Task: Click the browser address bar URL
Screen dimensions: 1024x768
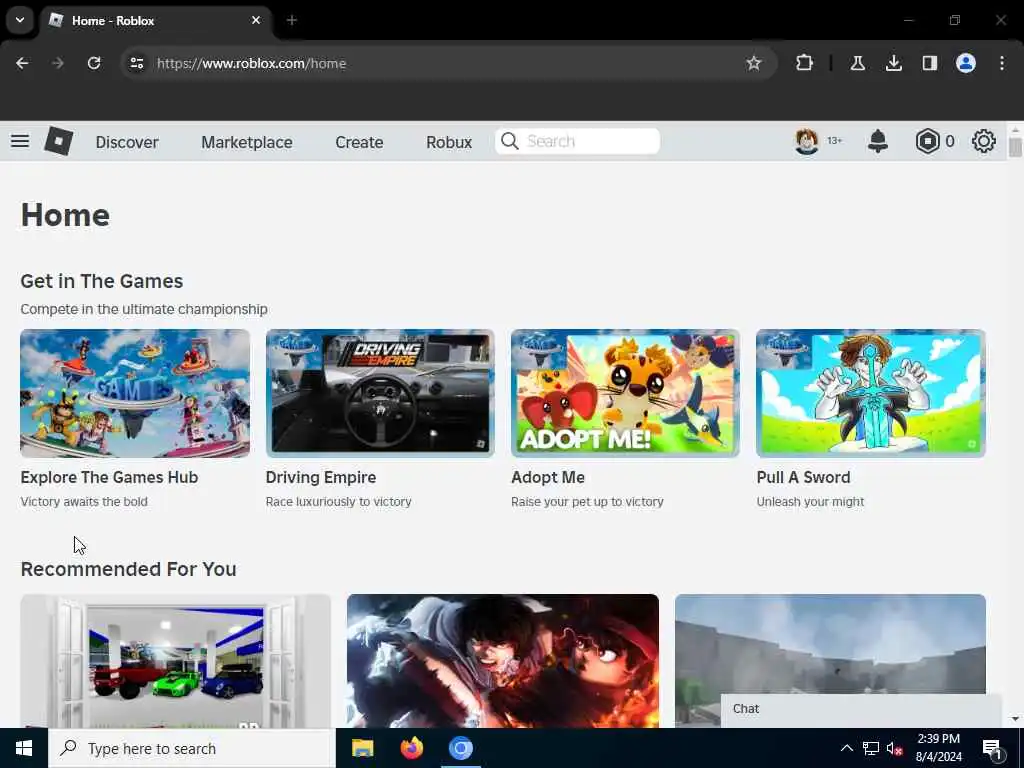Action: [x=251, y=63]
